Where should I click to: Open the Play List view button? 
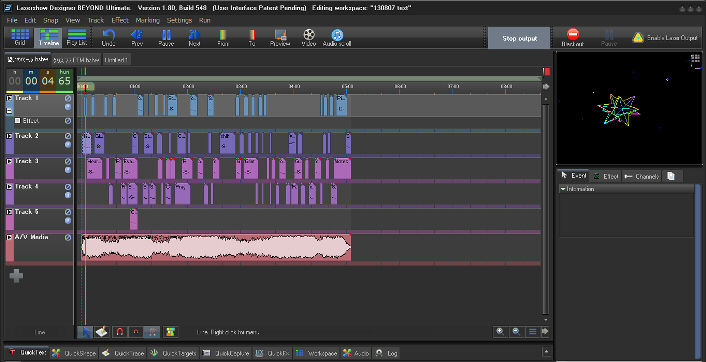coord(77,37)
